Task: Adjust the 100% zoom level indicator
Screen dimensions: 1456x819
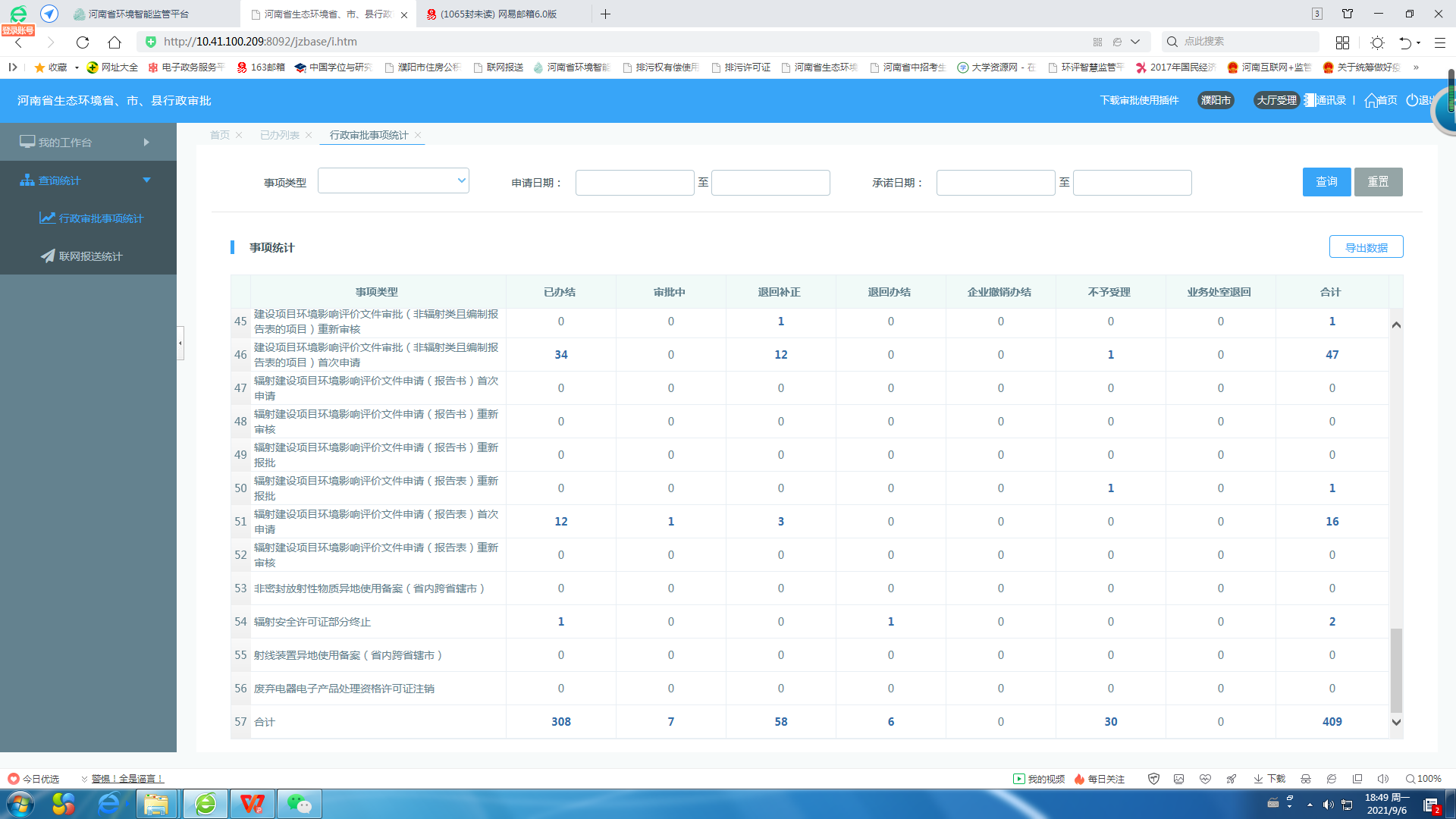Action: coord(1423,779)
